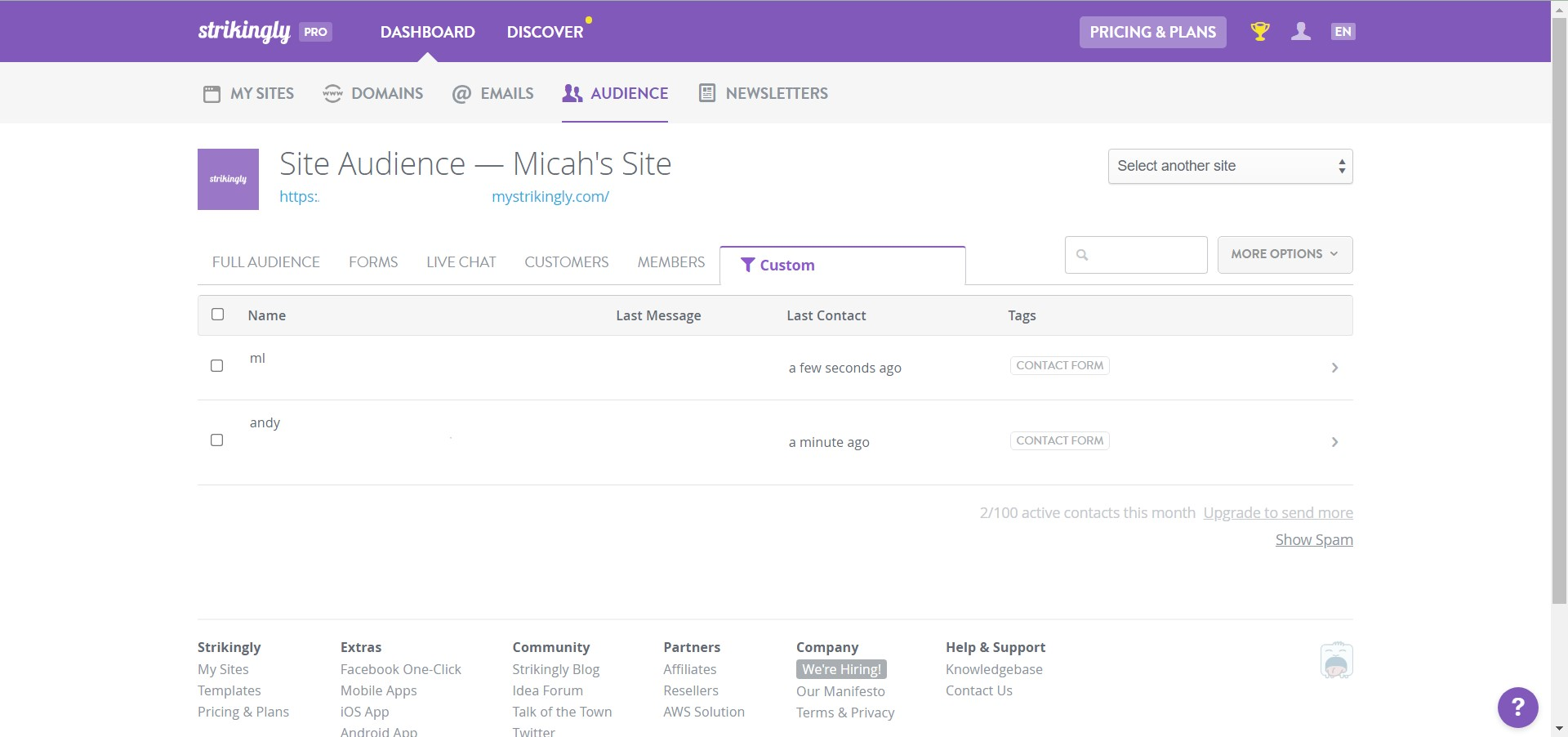Image resolution: width=1568 pixels, height=737 pixels.
Task: Open the user account profile icon
Action: point(1301,32)
